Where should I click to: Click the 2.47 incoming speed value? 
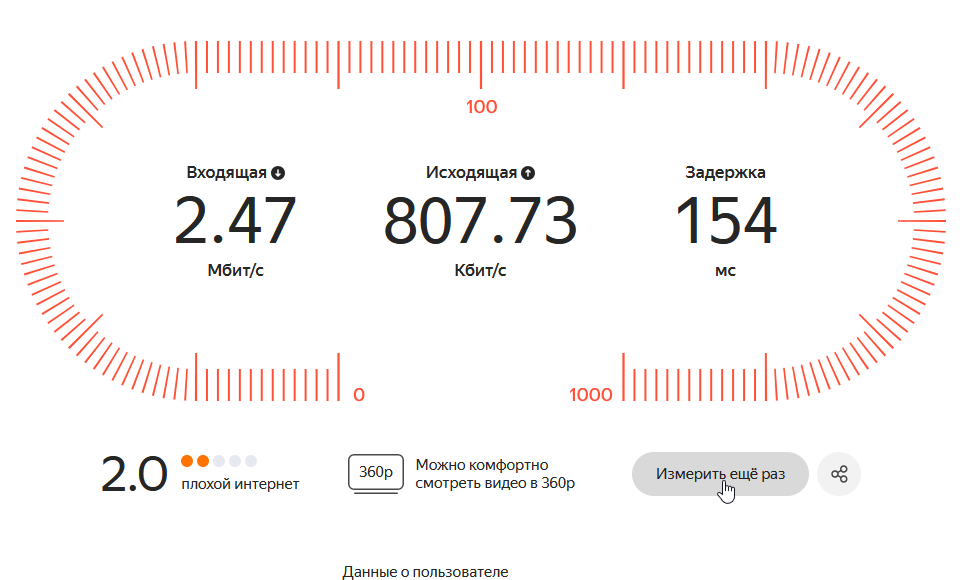point(235,222)
